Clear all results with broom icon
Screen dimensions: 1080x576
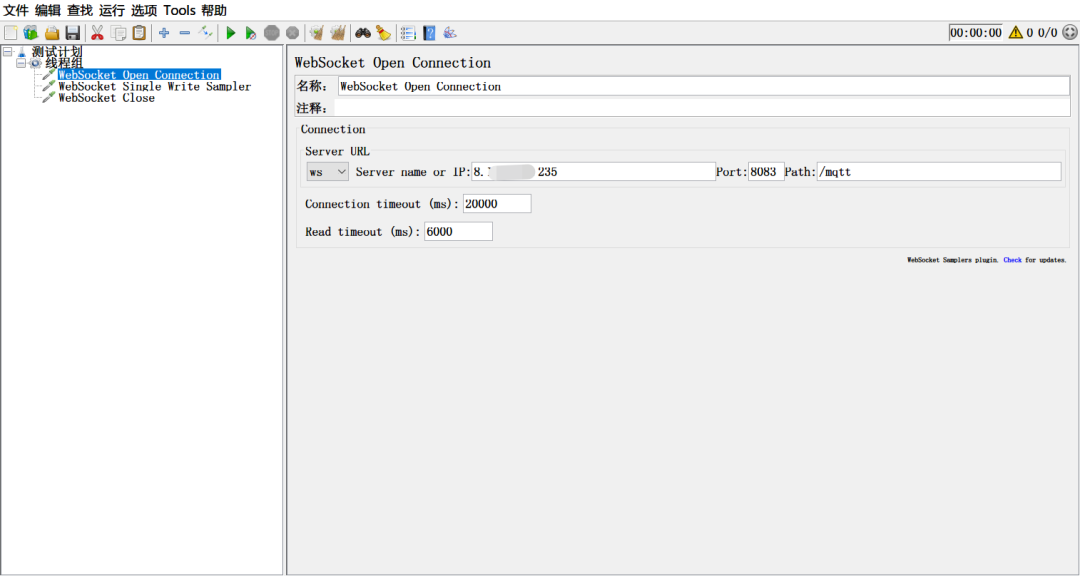click(x=384, y=32)
